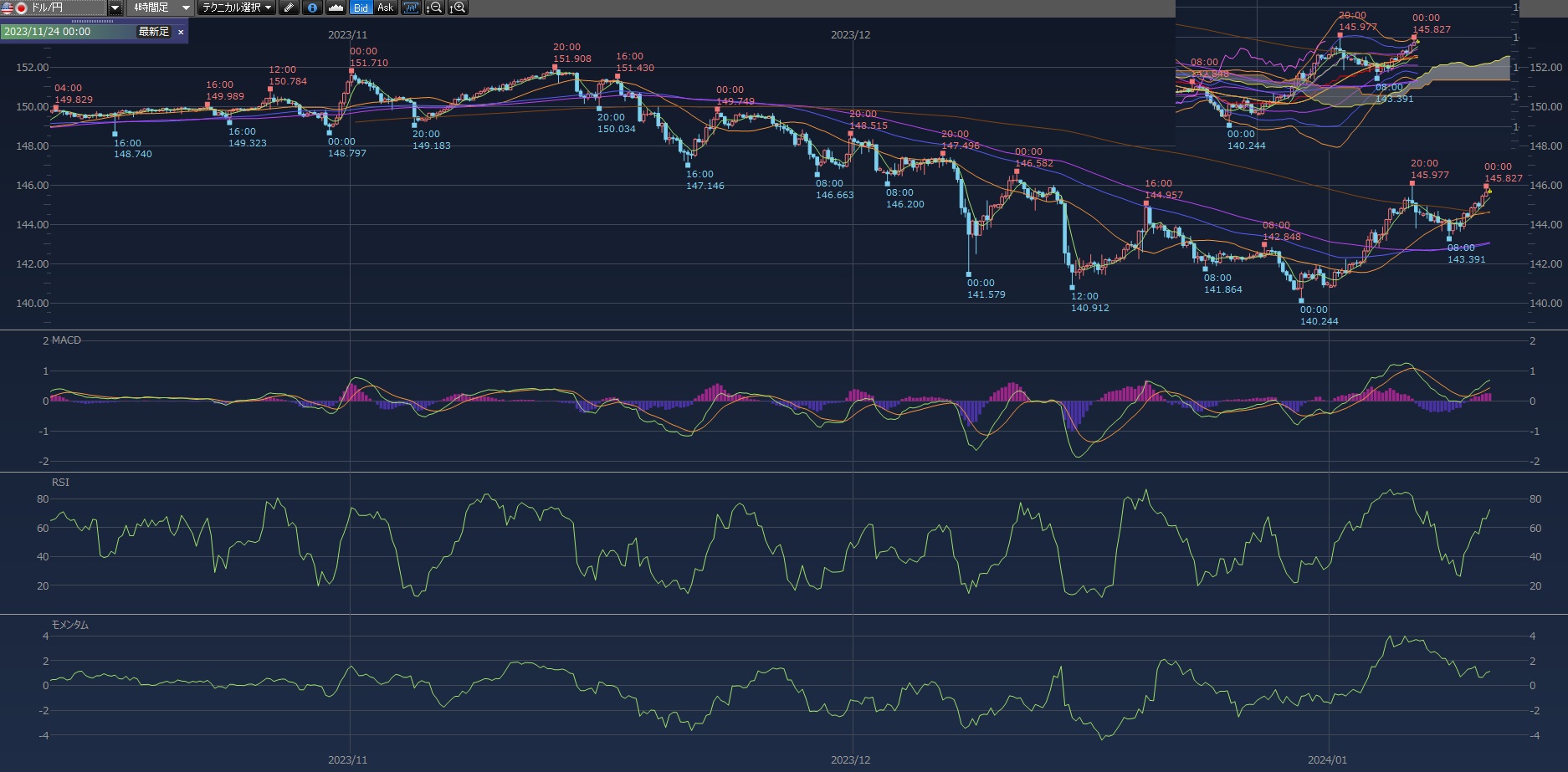
Task: Click the RSI indicator panel label
Action: [60, 483]
